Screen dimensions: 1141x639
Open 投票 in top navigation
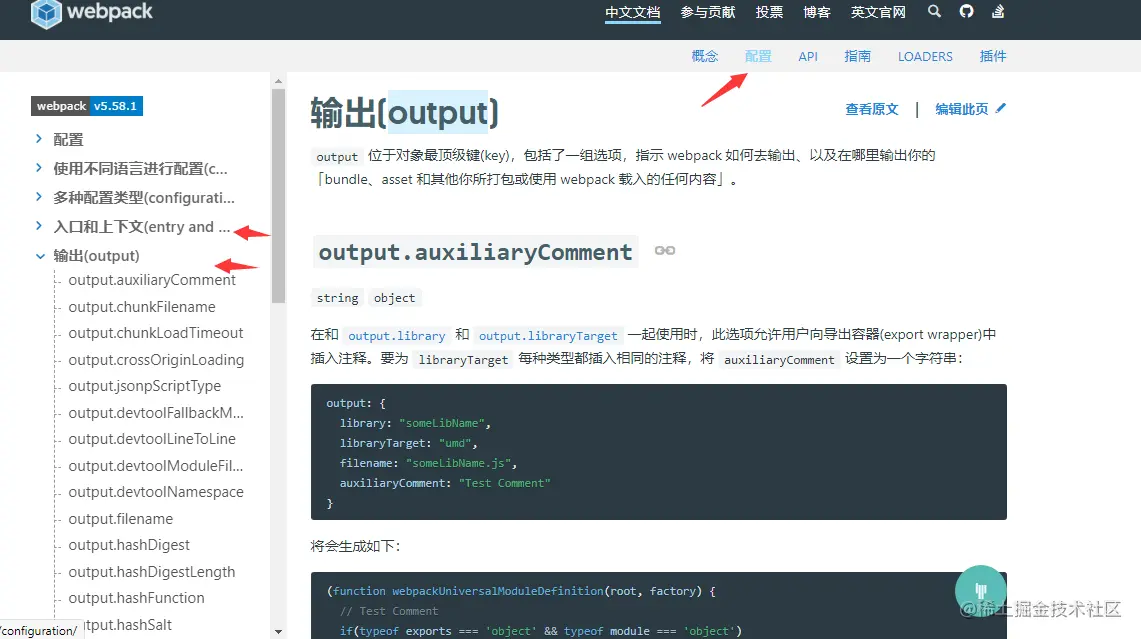769,12
